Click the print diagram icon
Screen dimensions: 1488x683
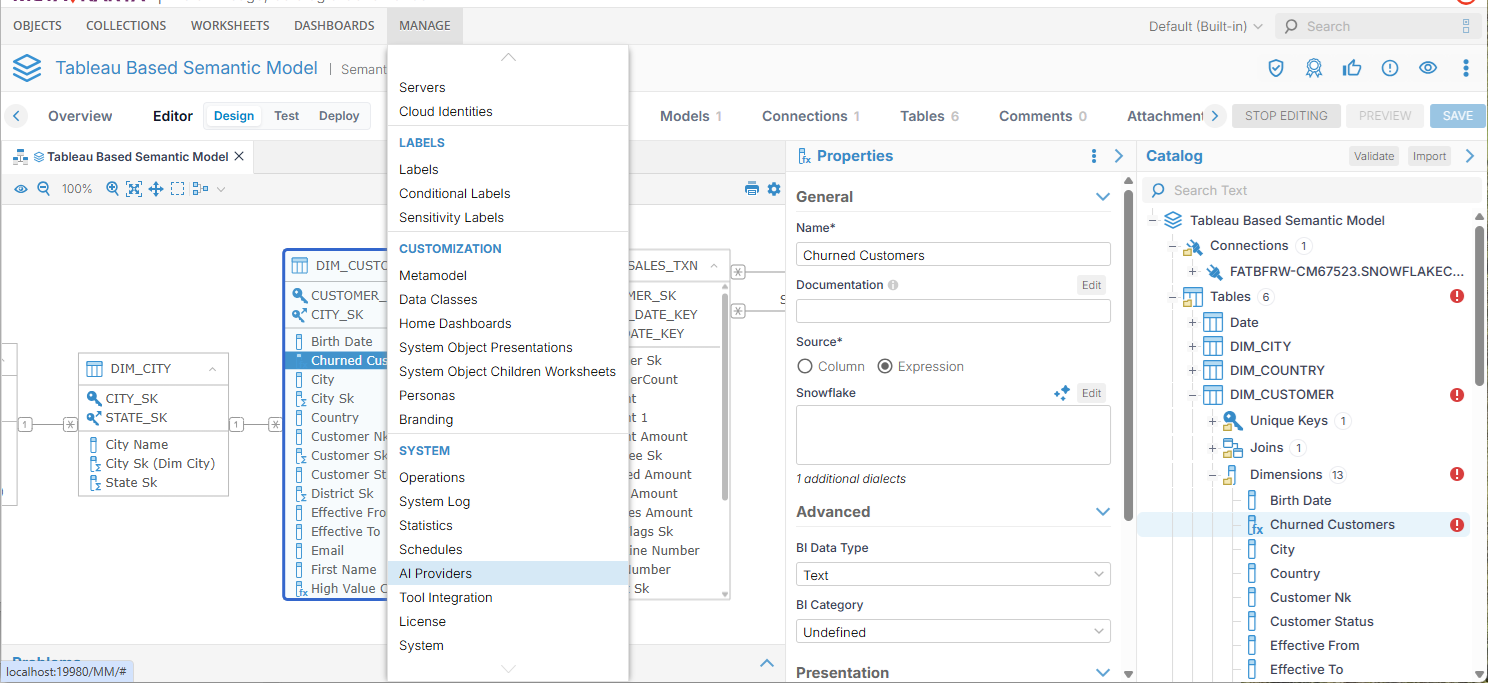coord(752,188)
